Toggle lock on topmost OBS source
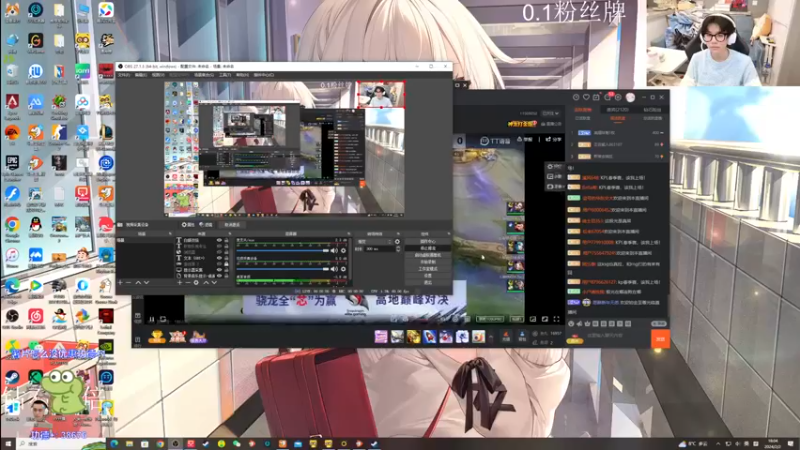This screenshot has width=800, height=450. pos(227,240)
